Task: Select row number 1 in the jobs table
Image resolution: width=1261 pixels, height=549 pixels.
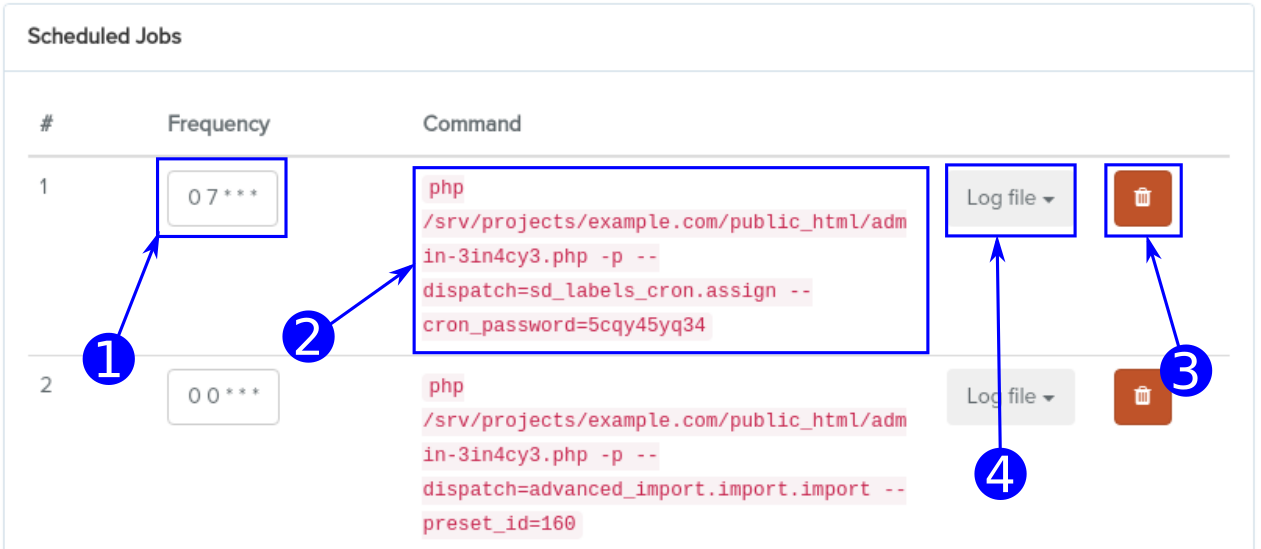Action: [x=44, y=186]
